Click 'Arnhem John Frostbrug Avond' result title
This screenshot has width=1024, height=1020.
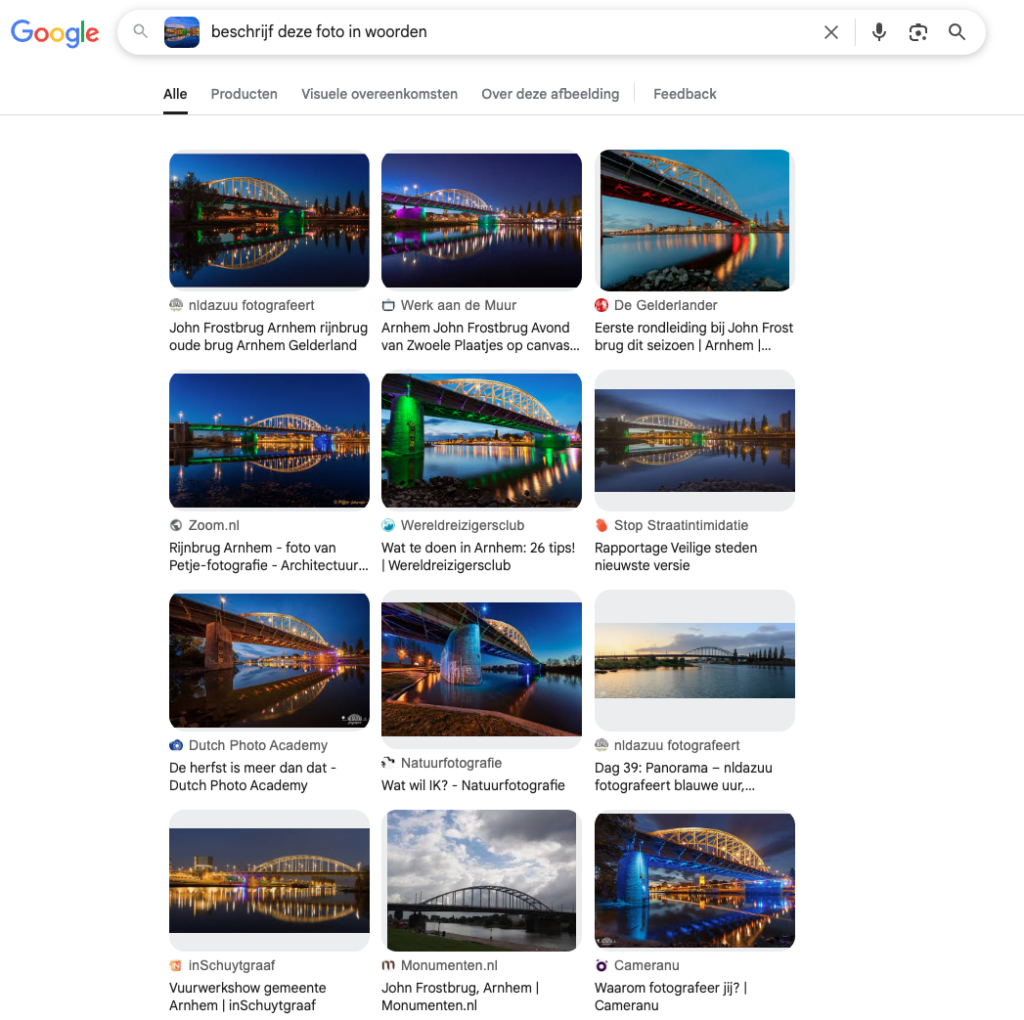coord(480,336)
